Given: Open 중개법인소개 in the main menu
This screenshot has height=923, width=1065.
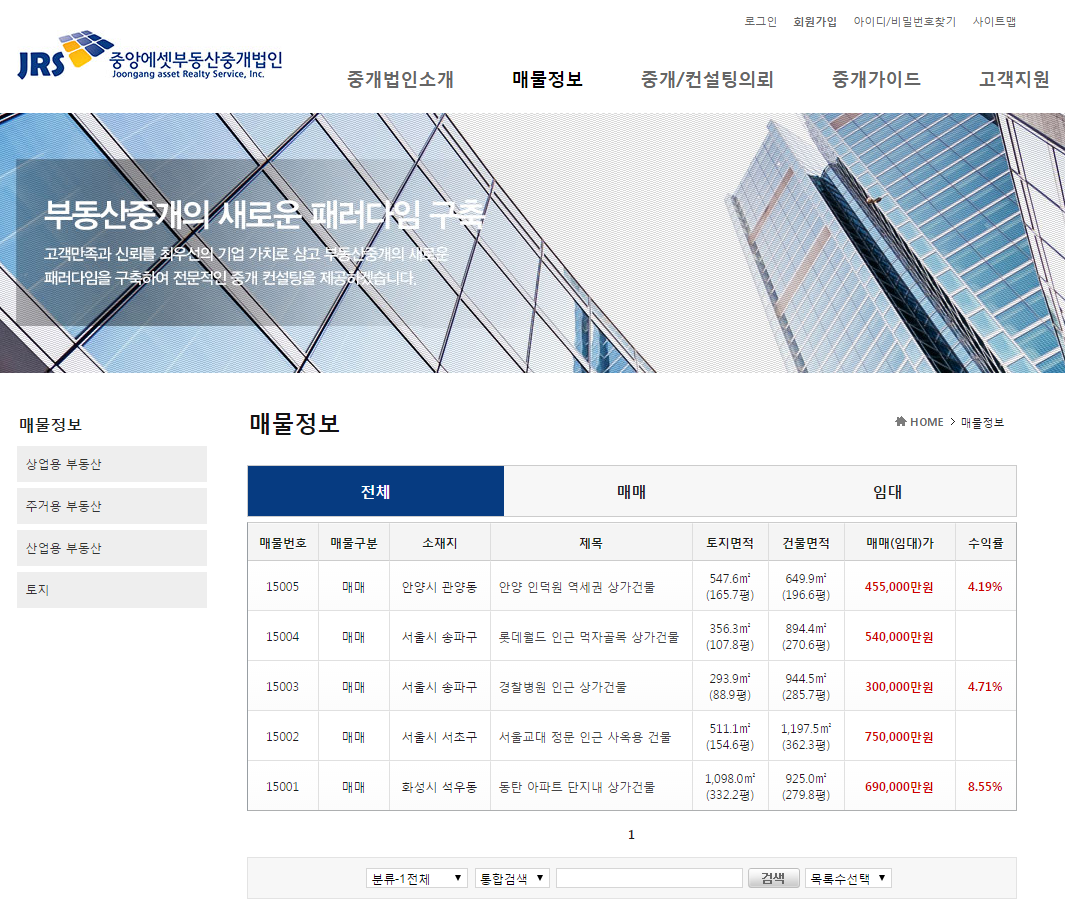Looking at the screenshot, I should (x=400, y=80).
